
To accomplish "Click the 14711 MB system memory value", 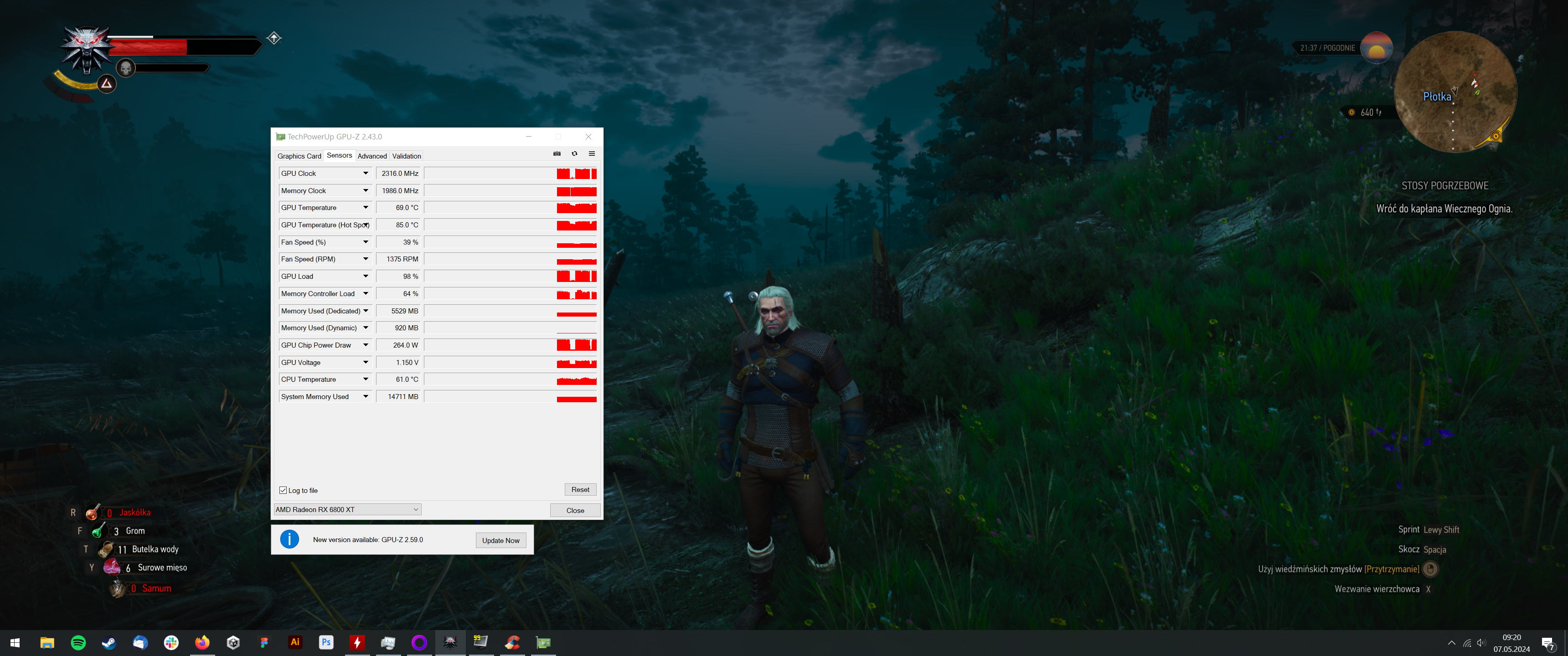I will pyautogui.click(x=399, y=397).
